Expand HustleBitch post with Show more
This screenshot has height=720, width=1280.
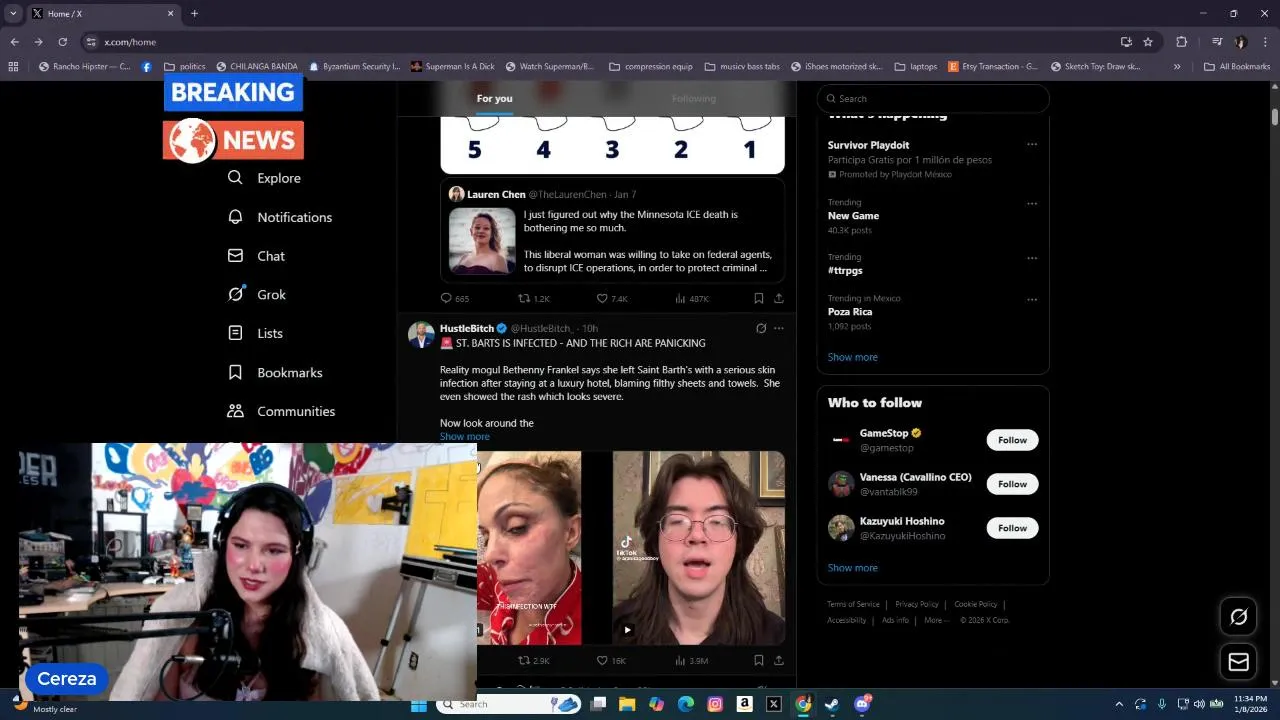465,436
